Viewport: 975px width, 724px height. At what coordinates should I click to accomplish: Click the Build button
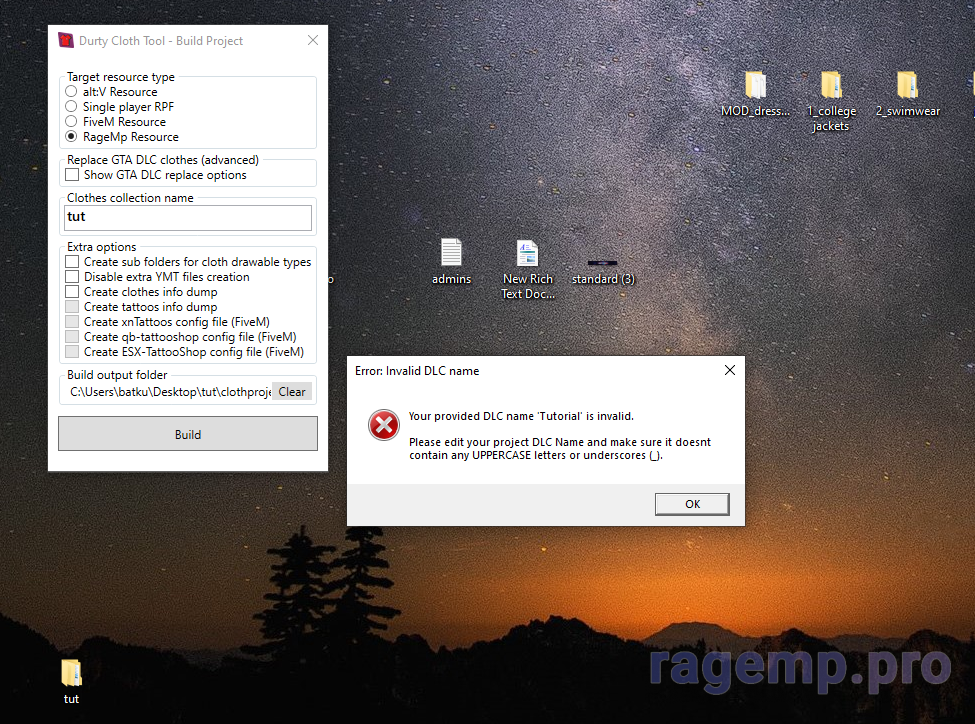pos(188,434)
